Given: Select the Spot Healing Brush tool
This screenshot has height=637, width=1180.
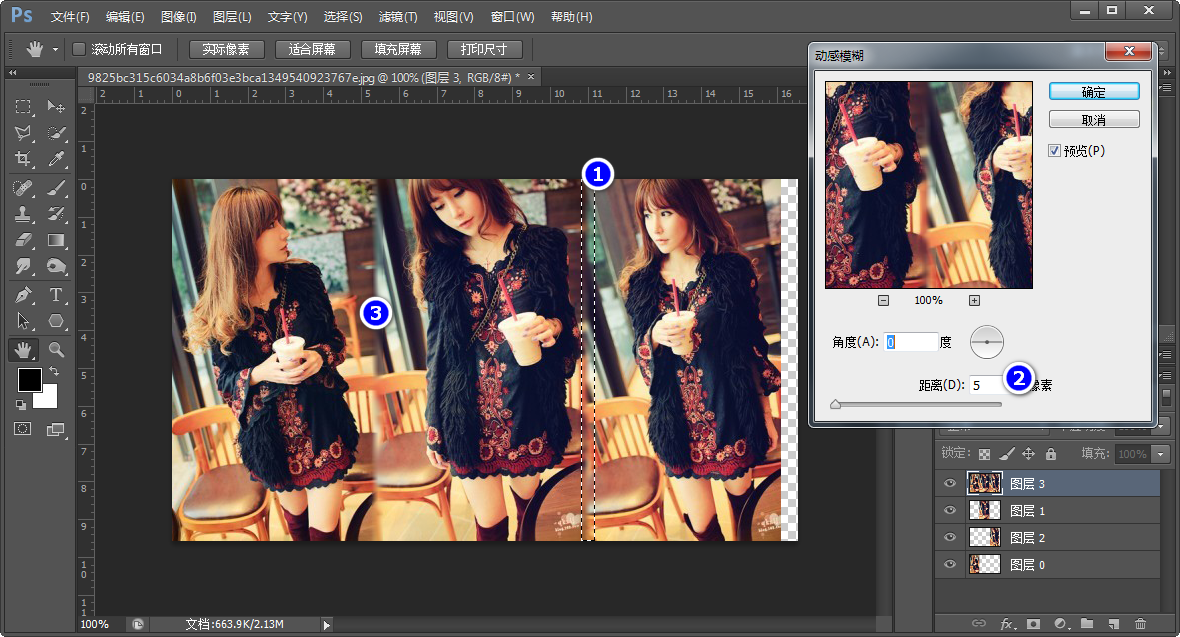Looking at the screenshot, I should pos(23,187).
